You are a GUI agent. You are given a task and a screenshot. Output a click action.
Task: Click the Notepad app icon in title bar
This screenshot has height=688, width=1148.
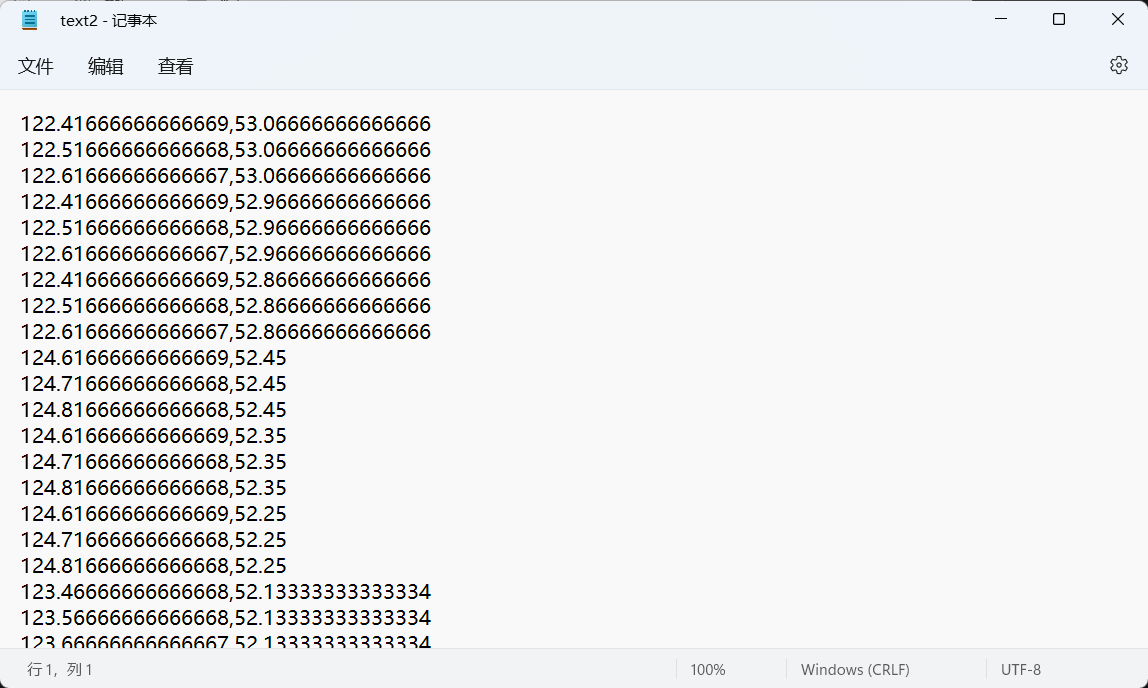[29, 20]
